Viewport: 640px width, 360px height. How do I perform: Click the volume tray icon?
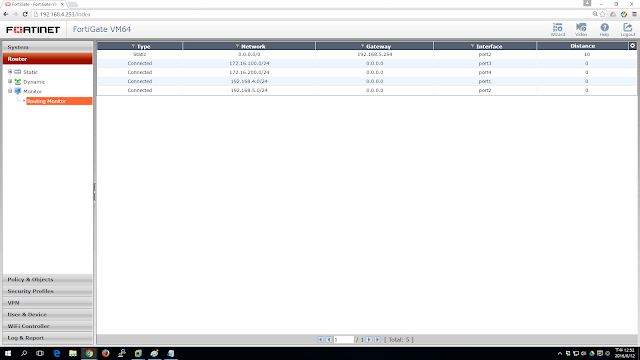pyautogui.click(x=584, y=353)
